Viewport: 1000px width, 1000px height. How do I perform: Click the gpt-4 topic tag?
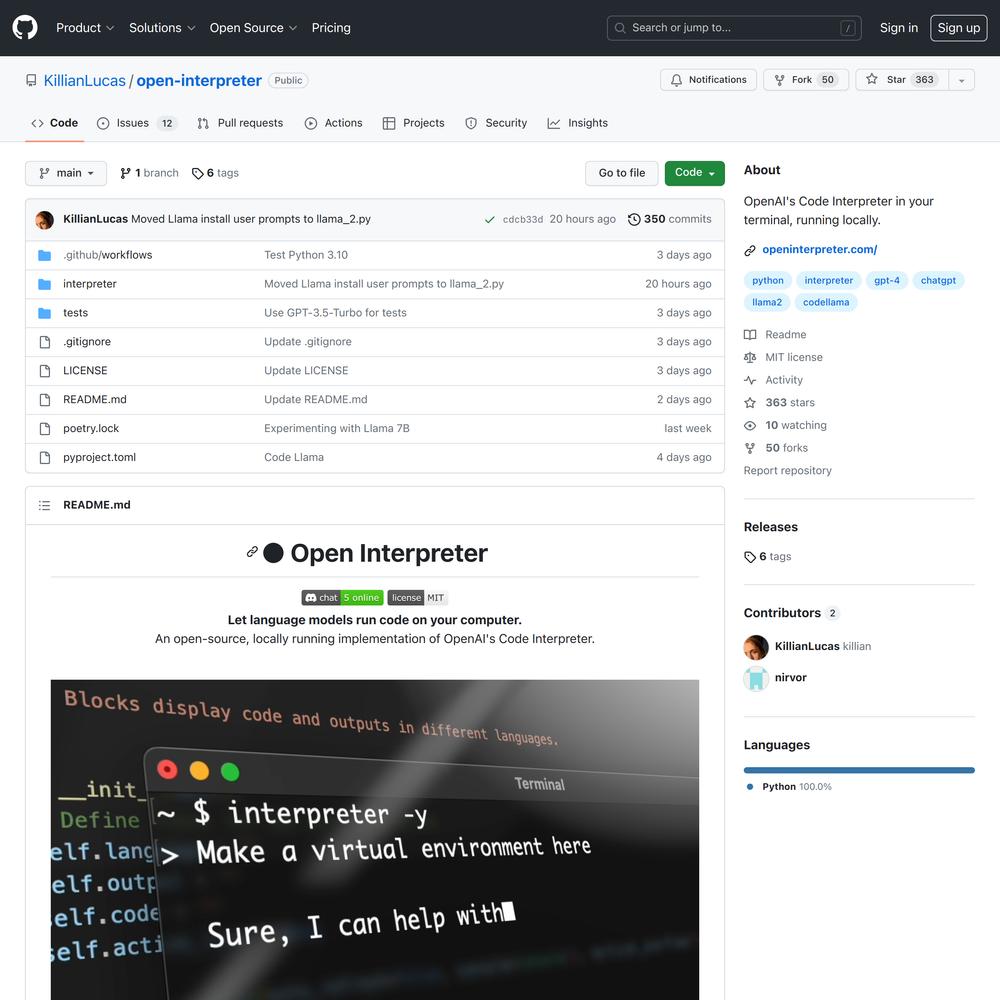tap(886, 281)
